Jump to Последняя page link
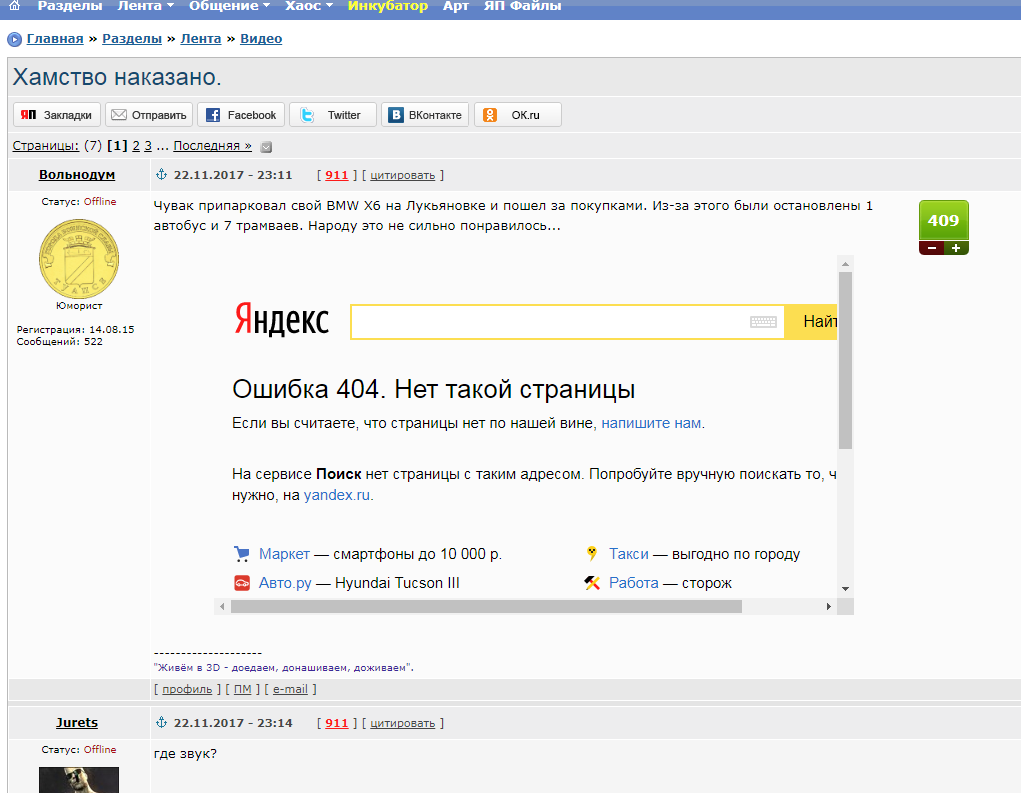Image resolution: width=1021 pixels, height=793 pixels. coord(212,145)
